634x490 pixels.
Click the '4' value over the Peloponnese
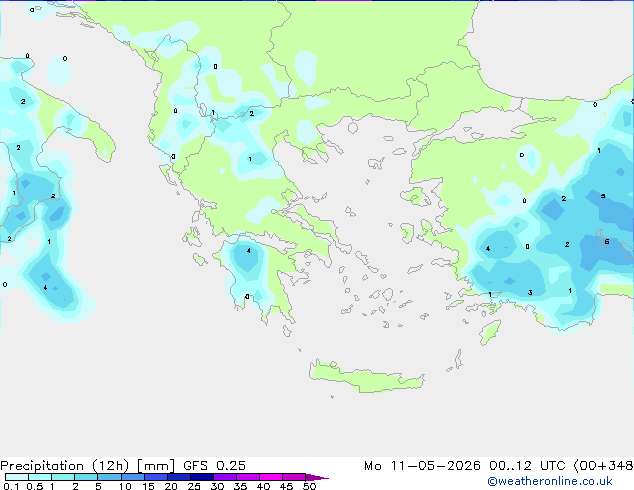pyautogui.click(x=249, y=251)
